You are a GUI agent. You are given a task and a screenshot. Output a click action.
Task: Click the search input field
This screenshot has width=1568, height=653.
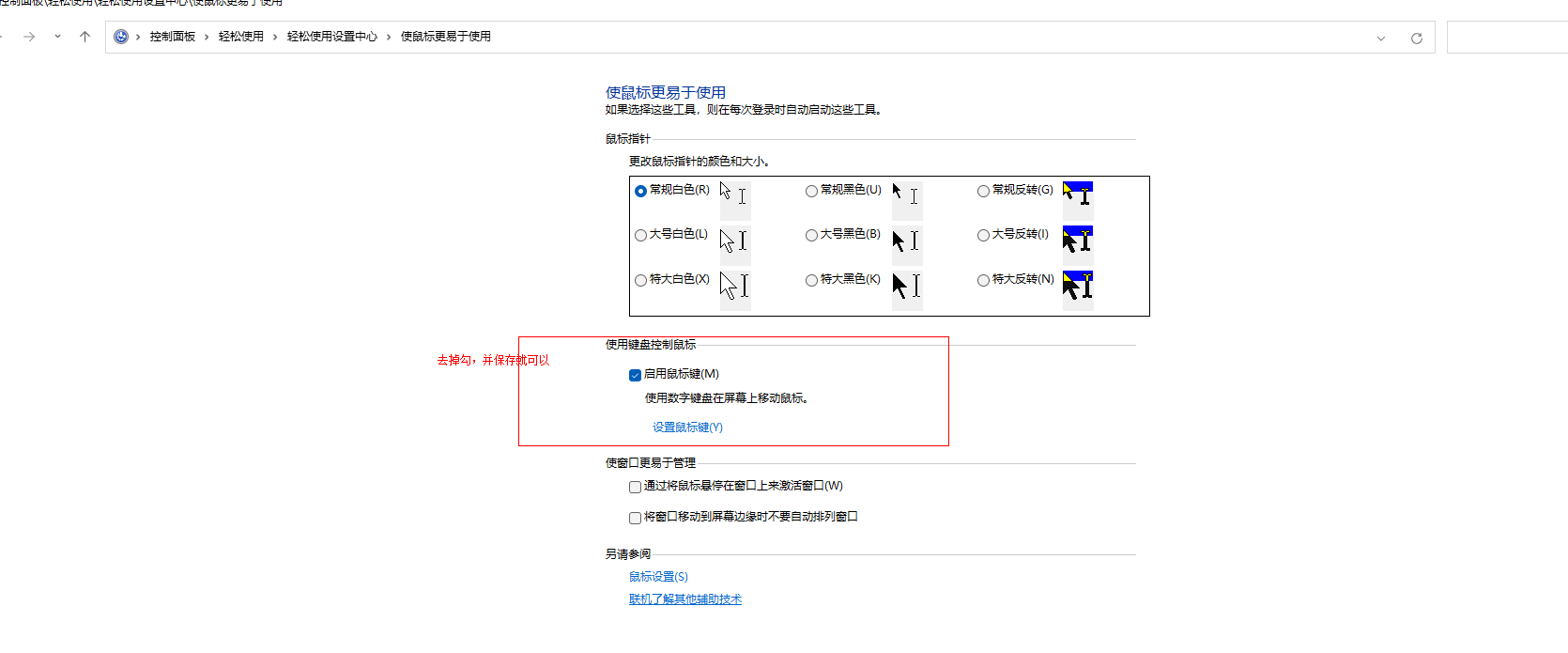coord(1507,37)
